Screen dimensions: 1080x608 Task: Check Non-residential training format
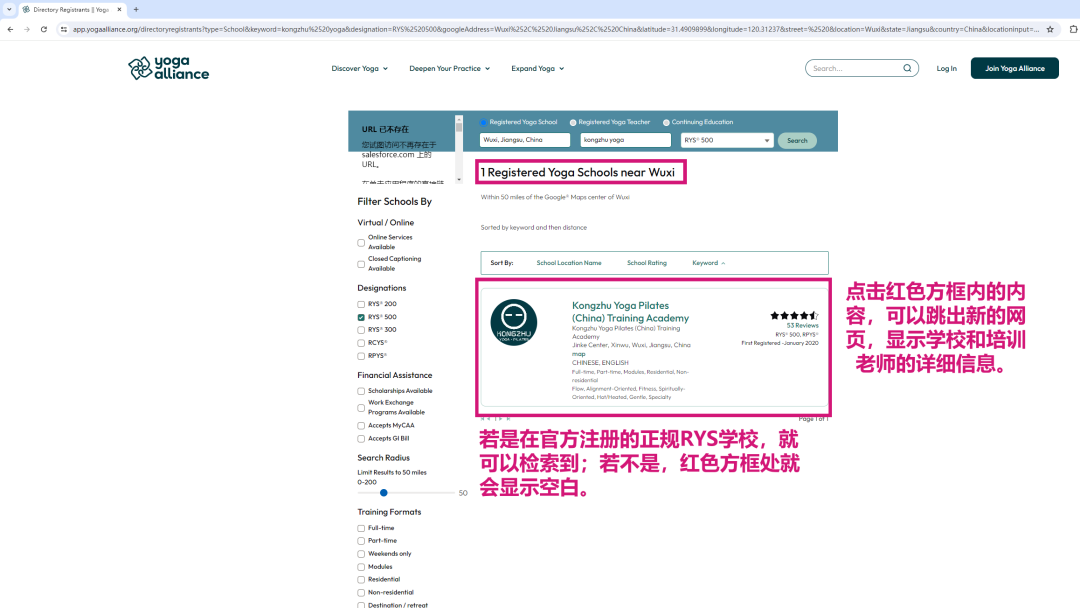361,593
